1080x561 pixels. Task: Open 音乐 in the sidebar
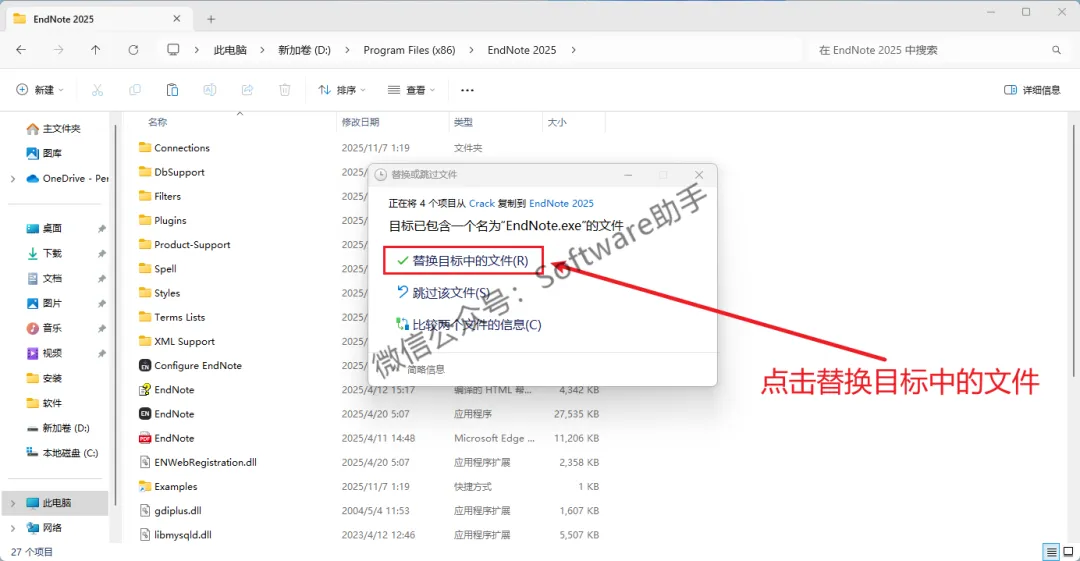pos(44,328)
